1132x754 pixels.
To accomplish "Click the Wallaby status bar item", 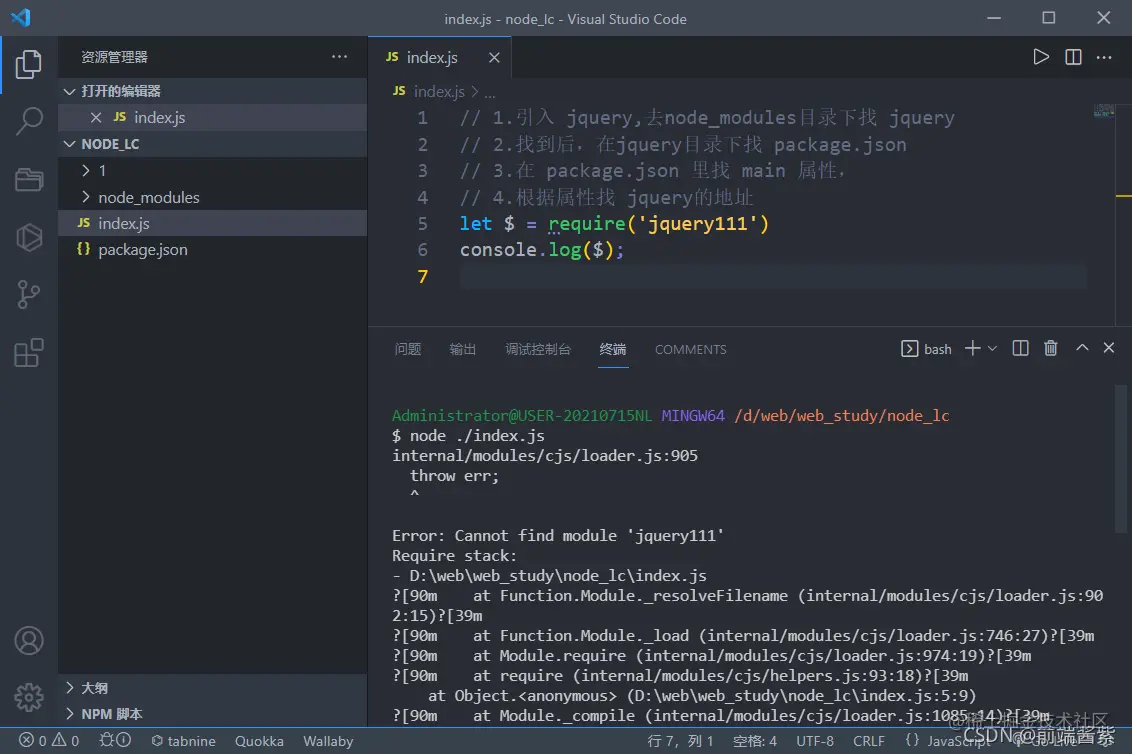I will tap(328, 741).
